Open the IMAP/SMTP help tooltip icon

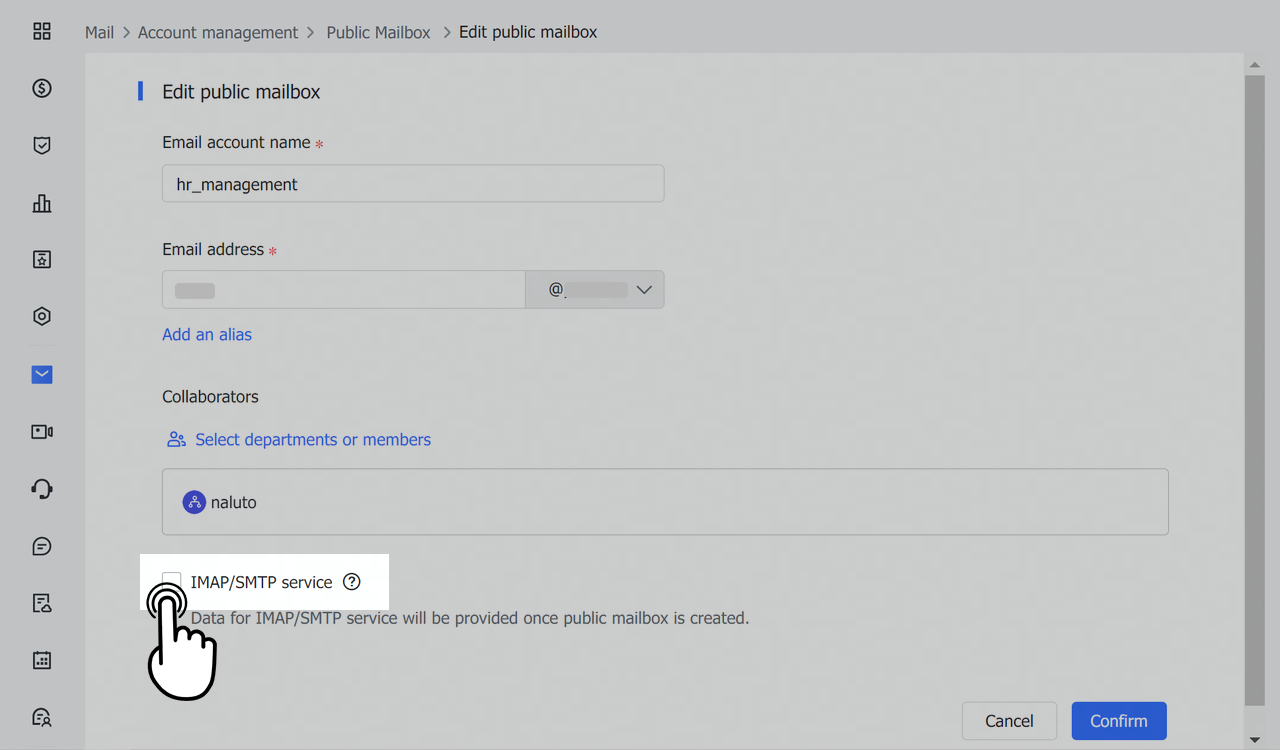tap(351, 581)
